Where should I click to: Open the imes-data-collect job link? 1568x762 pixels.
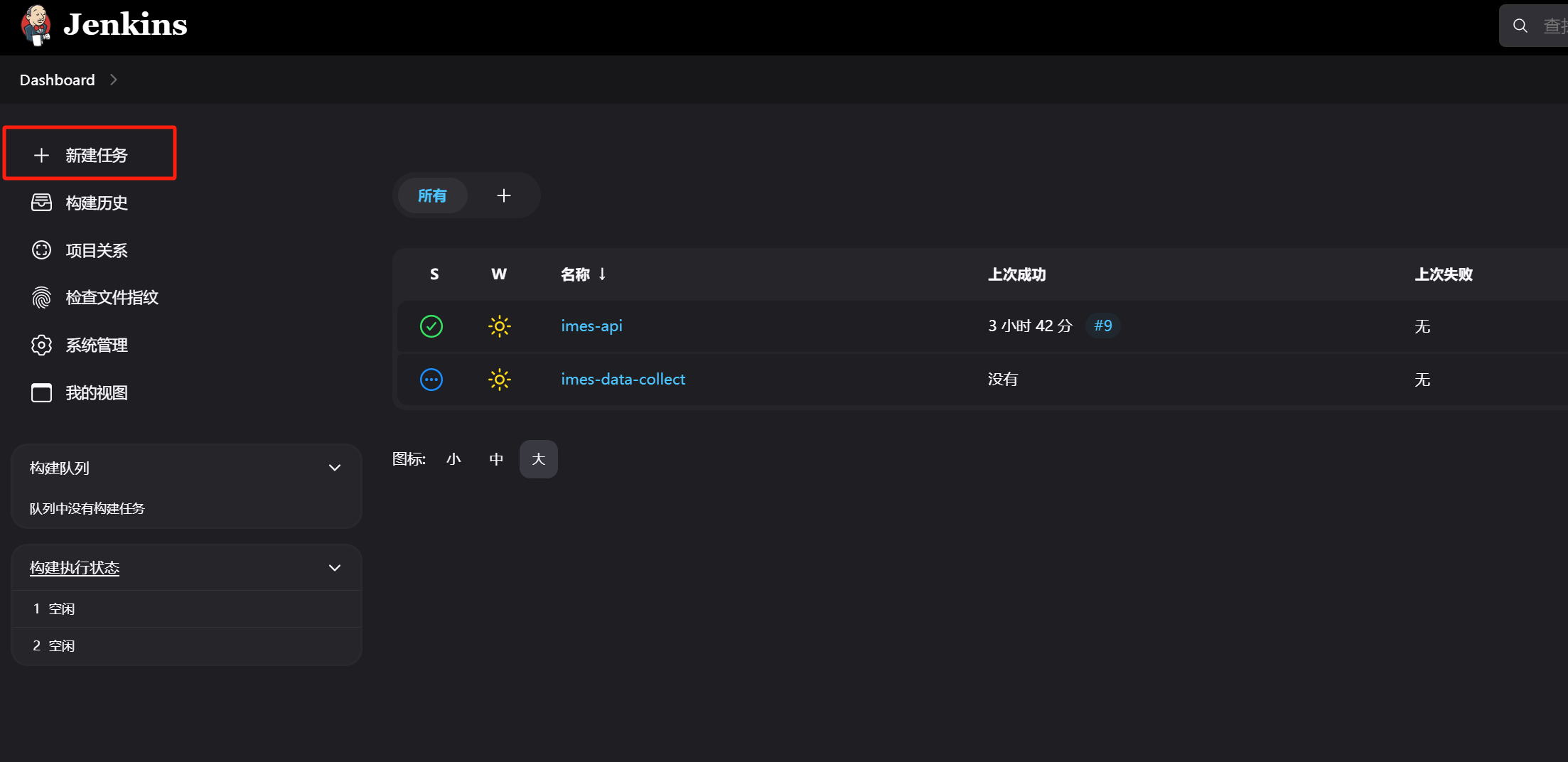coord(623,379)
